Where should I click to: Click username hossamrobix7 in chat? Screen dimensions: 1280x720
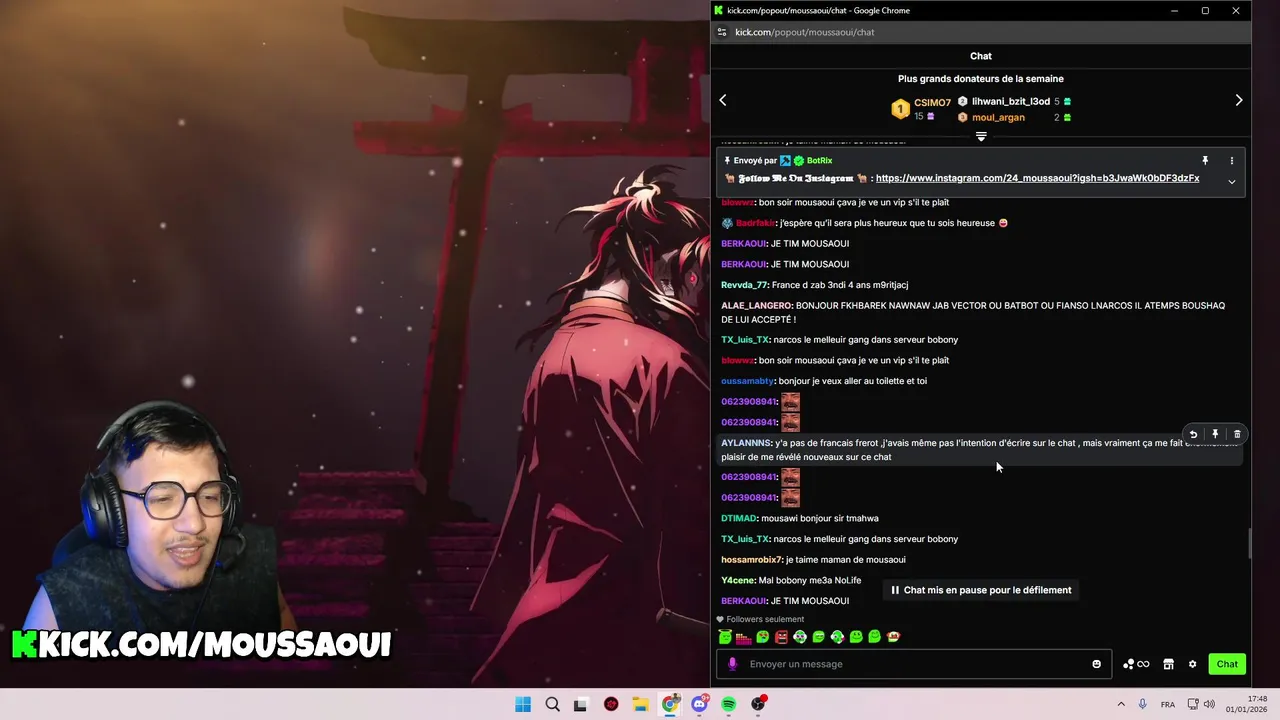(x=751, y=560)
